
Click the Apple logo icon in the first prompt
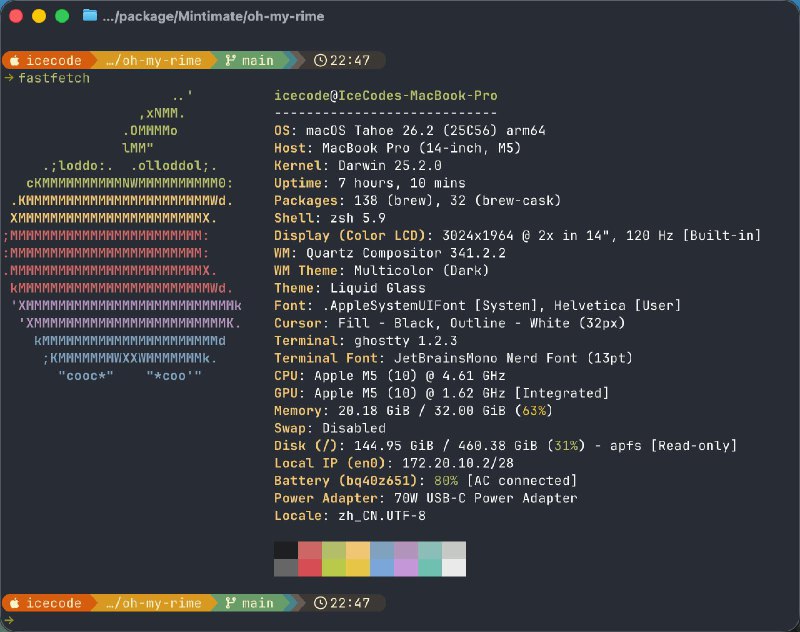click(15, 60)
